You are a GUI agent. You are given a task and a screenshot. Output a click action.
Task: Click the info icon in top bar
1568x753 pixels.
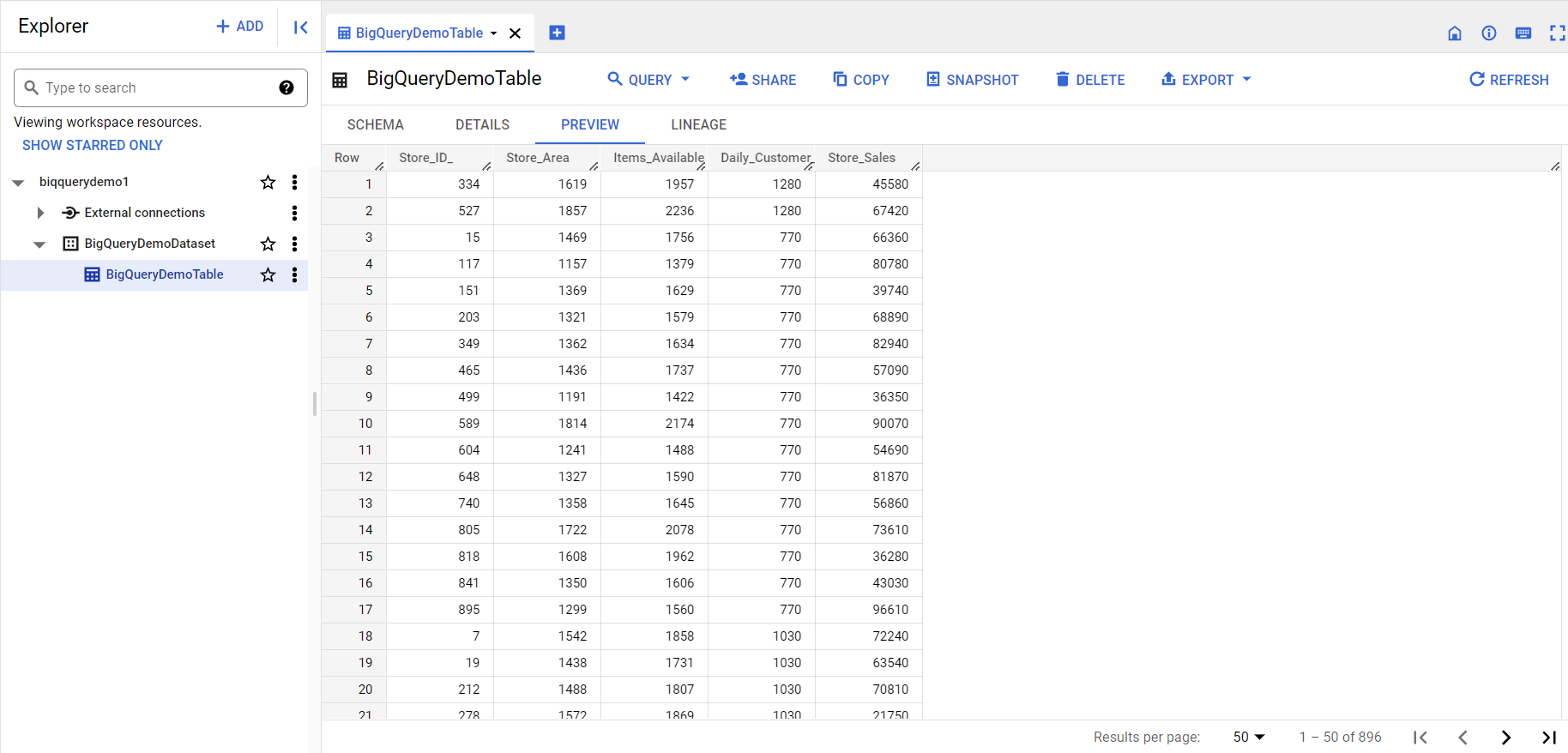click(1489, 33)
